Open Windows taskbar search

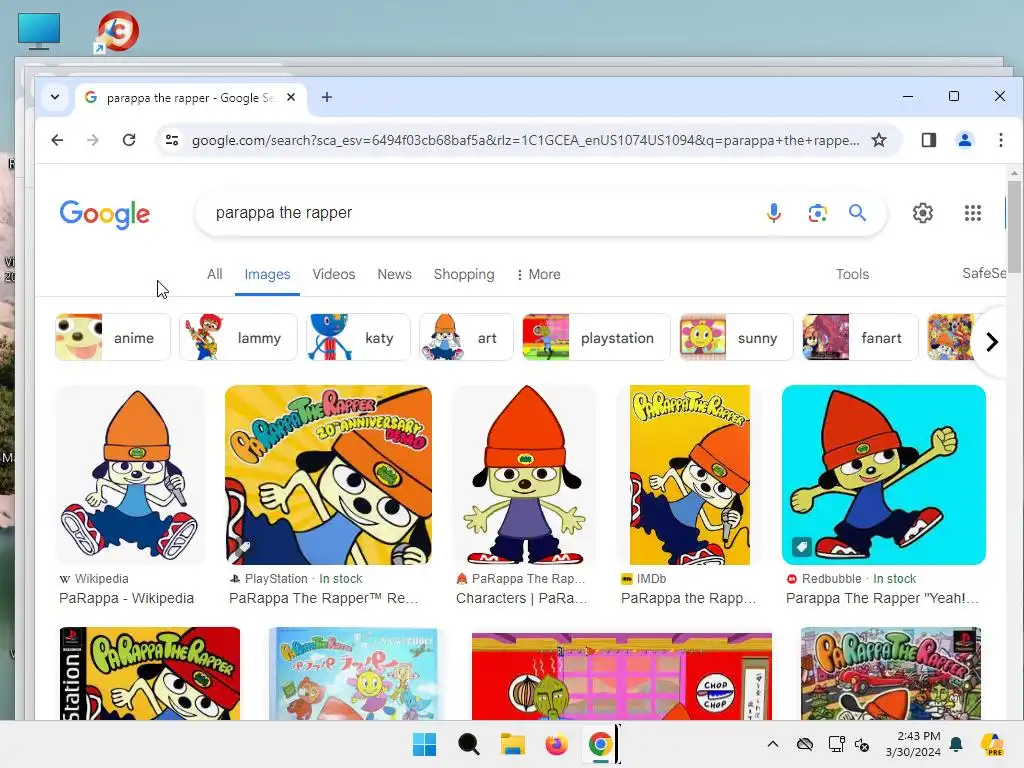[468, 744]
